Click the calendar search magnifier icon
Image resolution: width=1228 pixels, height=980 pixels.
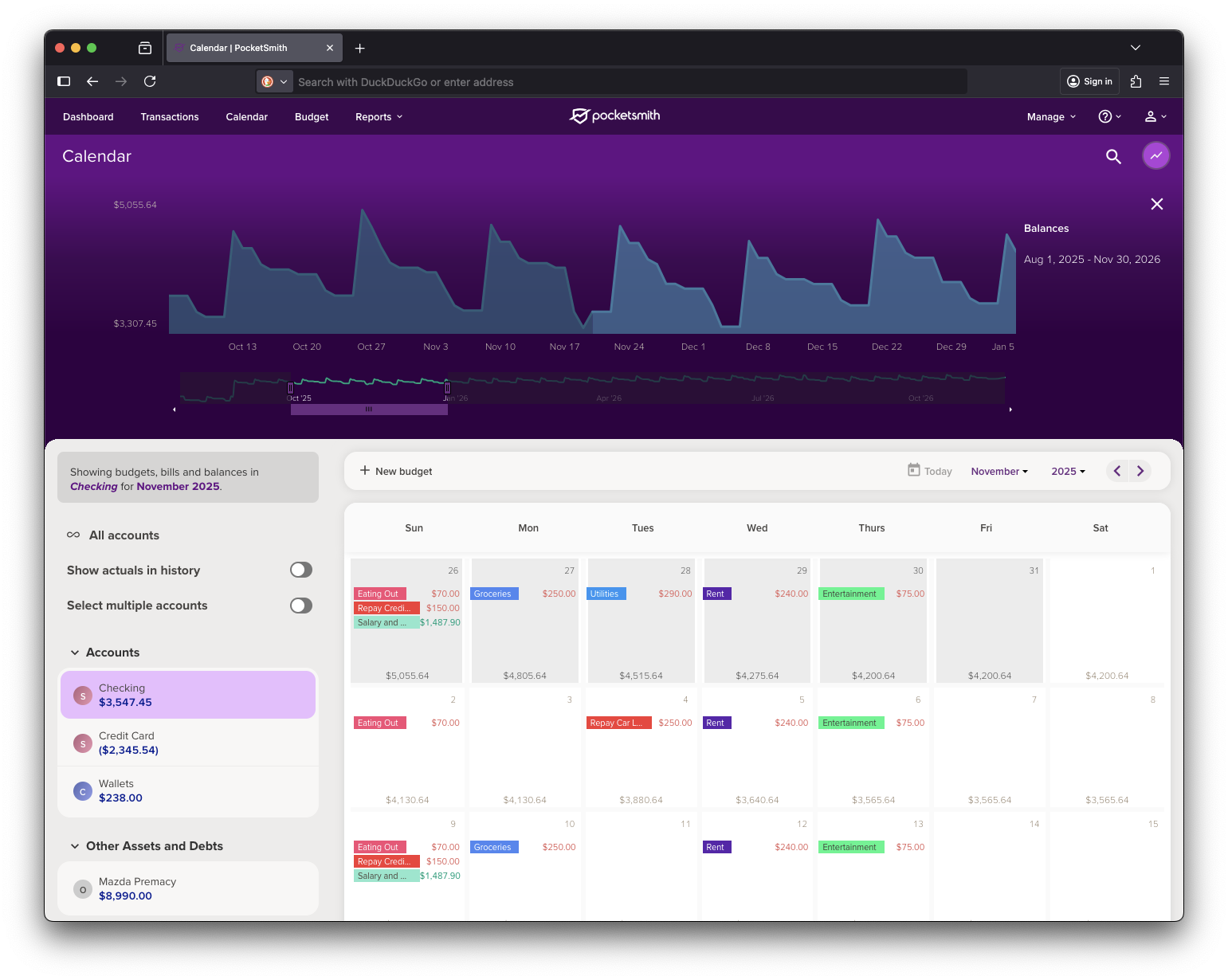pos(1113,157)
